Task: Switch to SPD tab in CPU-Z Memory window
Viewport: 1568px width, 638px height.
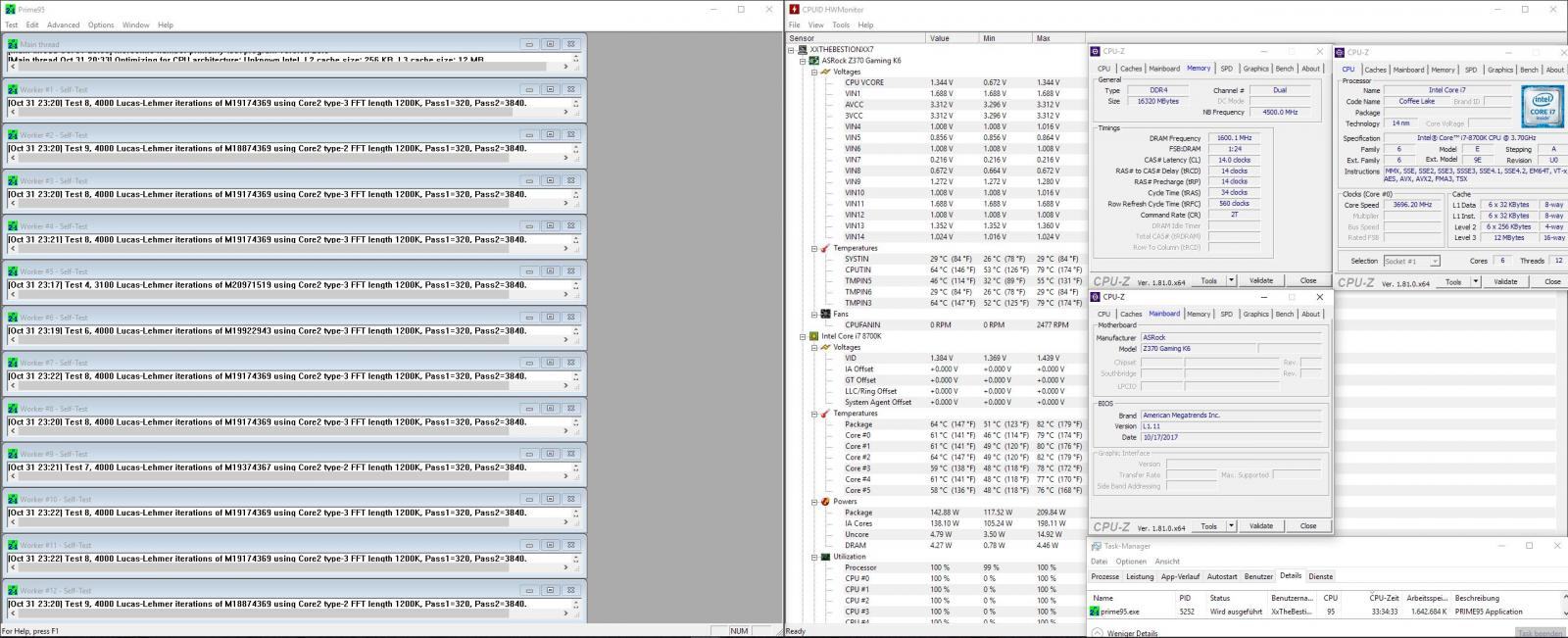Action: pyautogui.click(x=1226, y=69)
